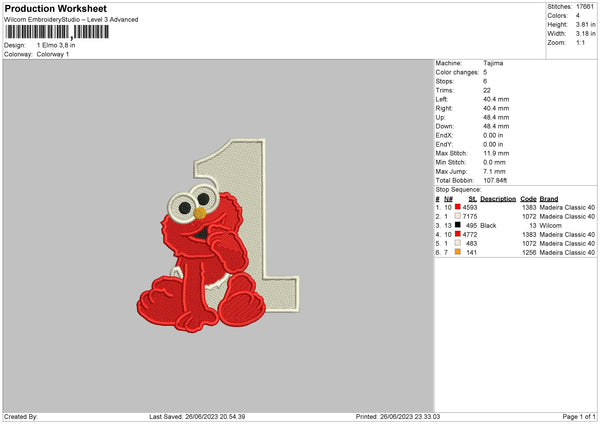Click the Stop Sequence label
The image size is (600, 424).
tap(458, 189)
